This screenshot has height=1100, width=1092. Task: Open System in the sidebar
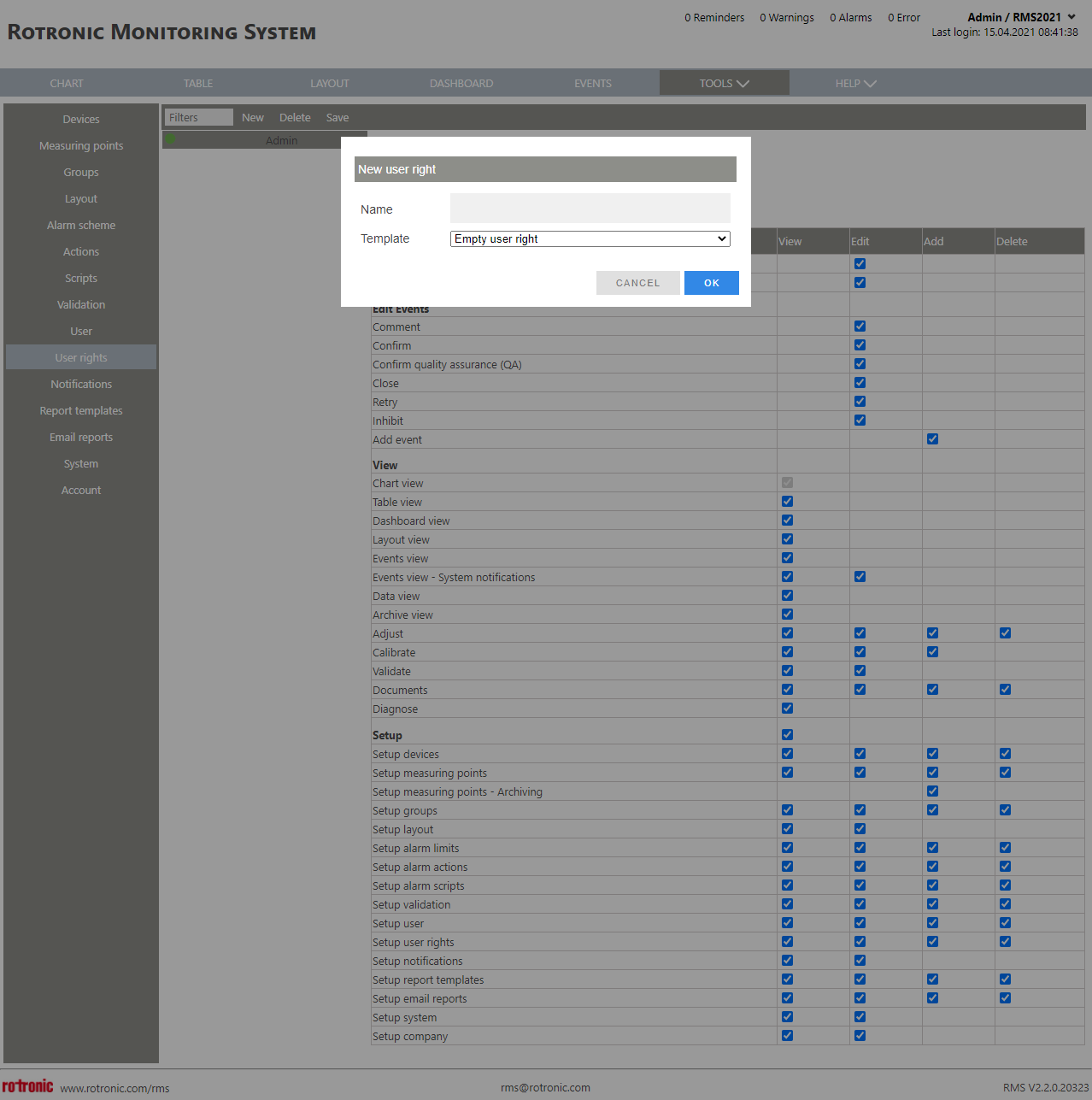pos(81,463)
